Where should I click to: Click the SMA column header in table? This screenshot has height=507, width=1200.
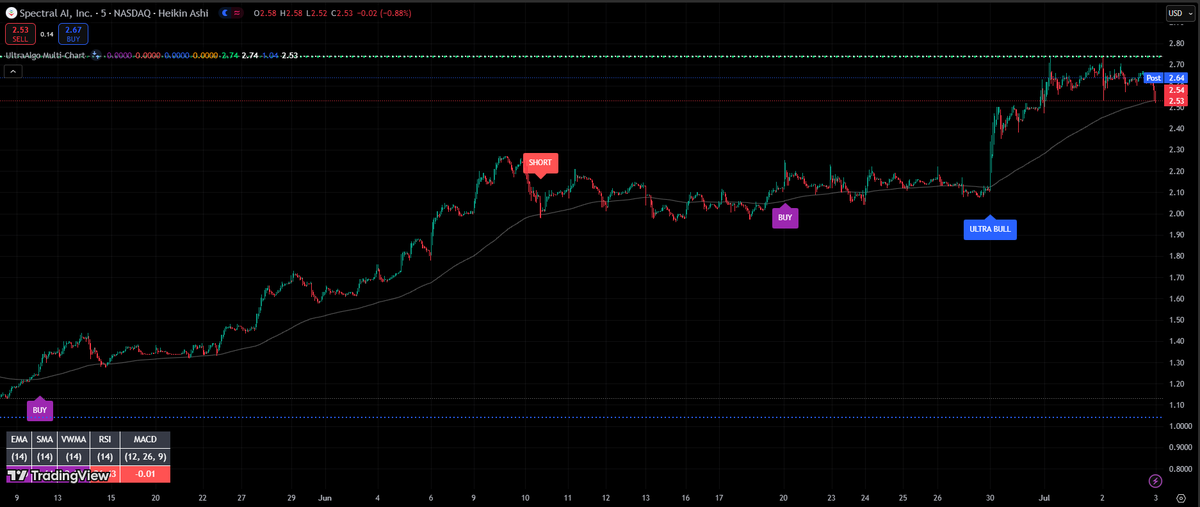(44, 439)
